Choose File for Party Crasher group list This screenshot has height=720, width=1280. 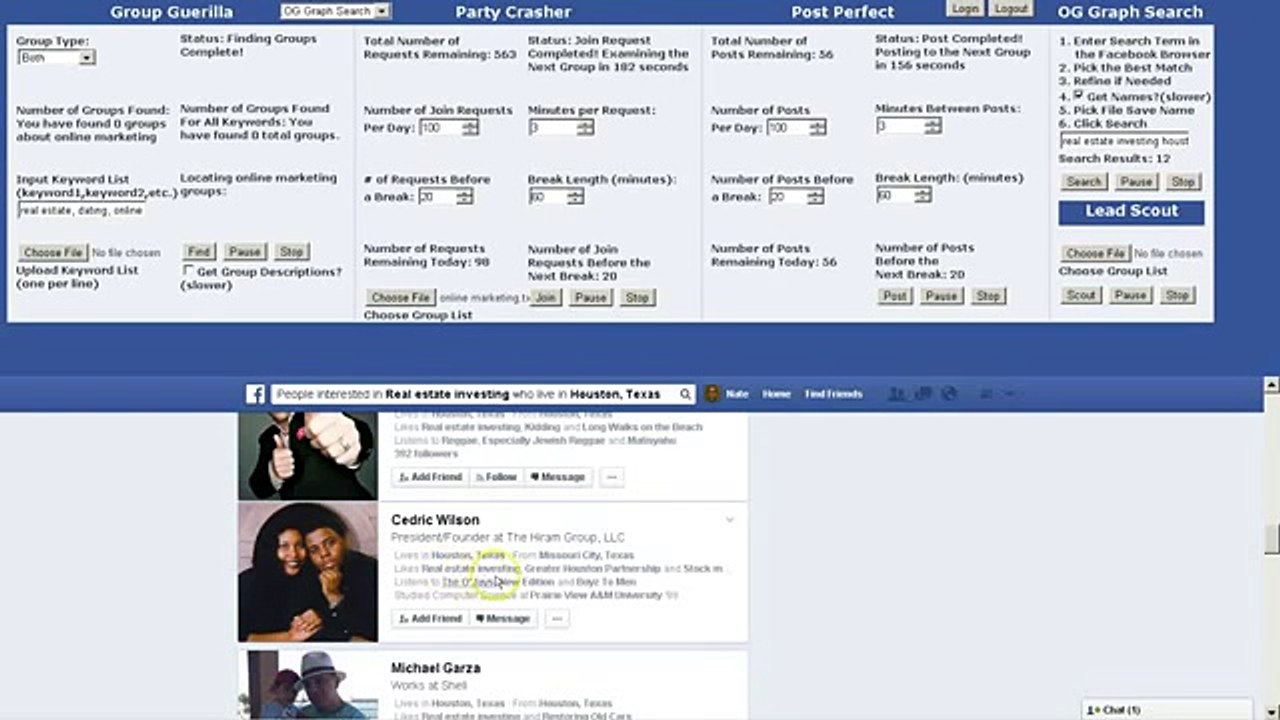tap(401, 297)
